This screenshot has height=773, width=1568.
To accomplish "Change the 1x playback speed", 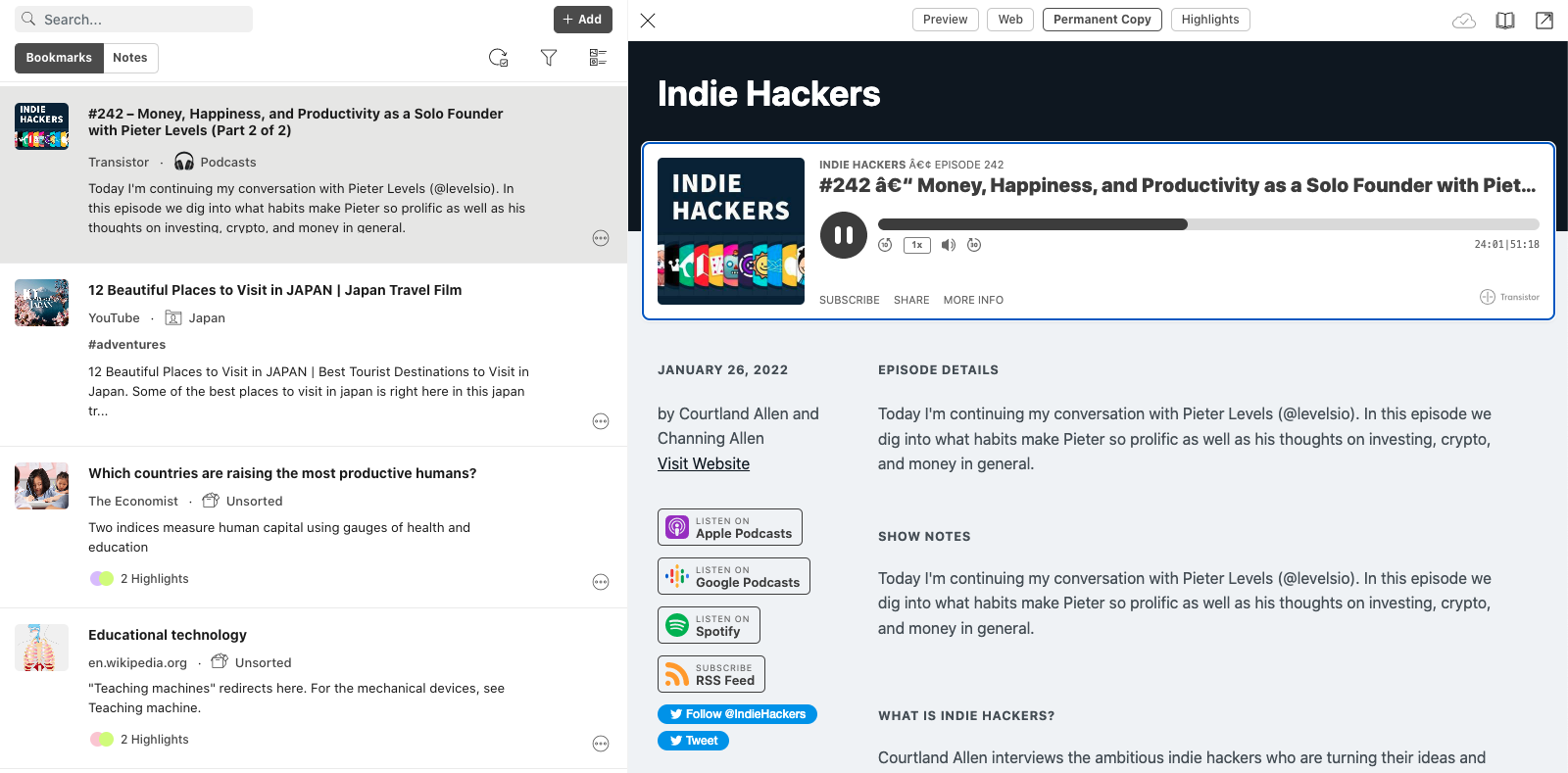I will [917, 245].
